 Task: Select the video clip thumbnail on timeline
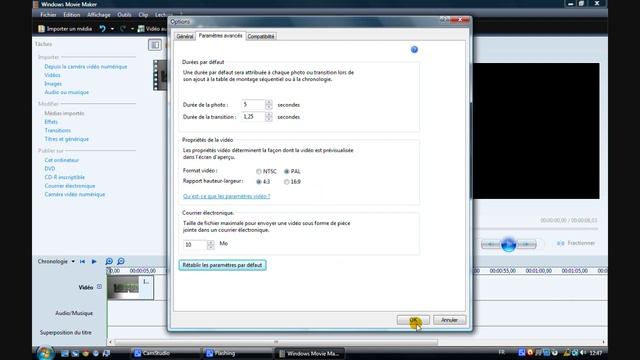click(131, 287)
